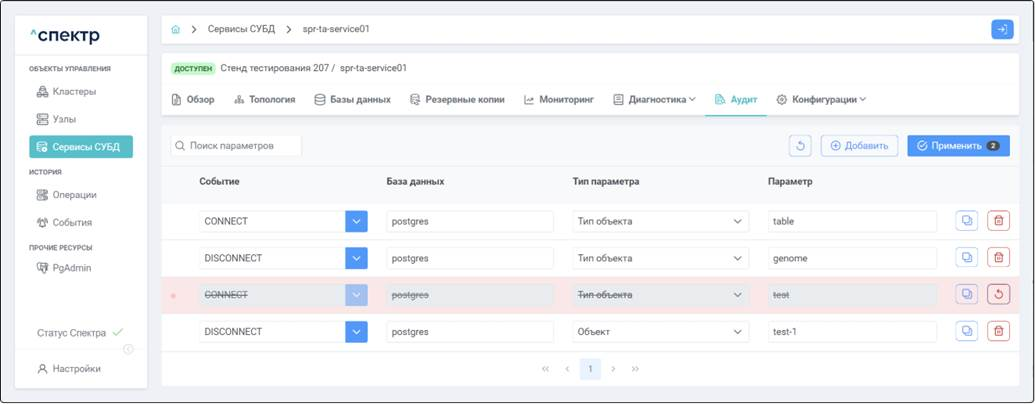This screenshot has height=404, width=1035.
Task: Click Стенд тестирования 207 text
Action: point(275,68)
